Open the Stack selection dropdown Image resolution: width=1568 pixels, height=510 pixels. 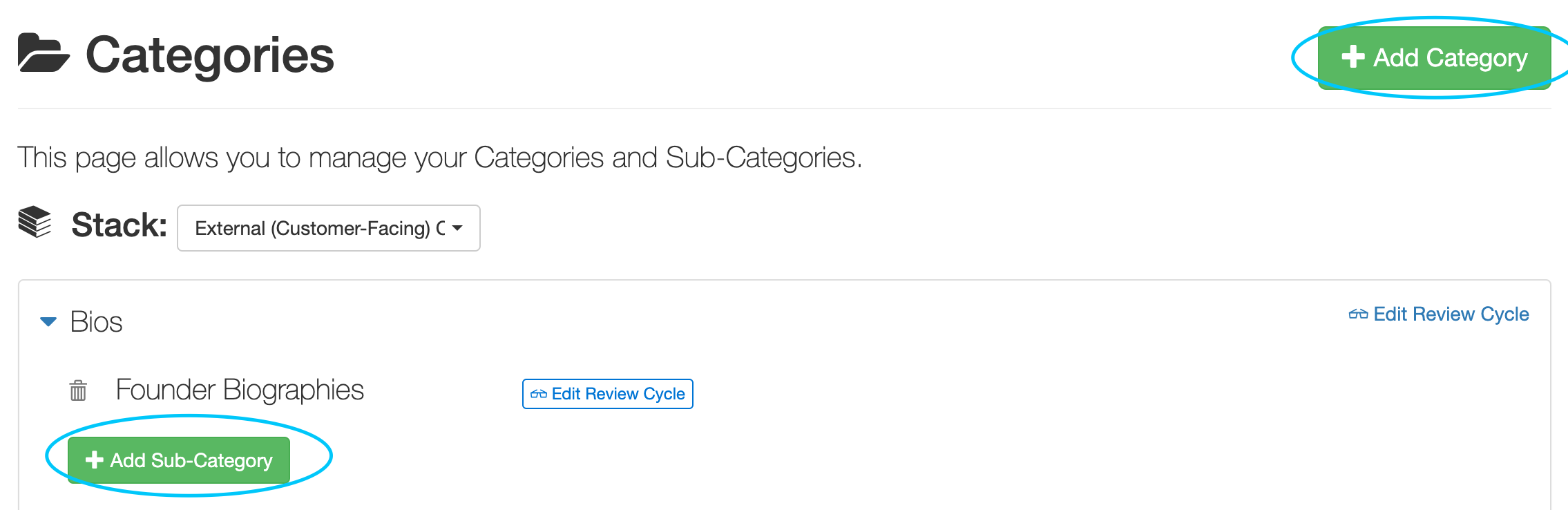coord(328,228)
